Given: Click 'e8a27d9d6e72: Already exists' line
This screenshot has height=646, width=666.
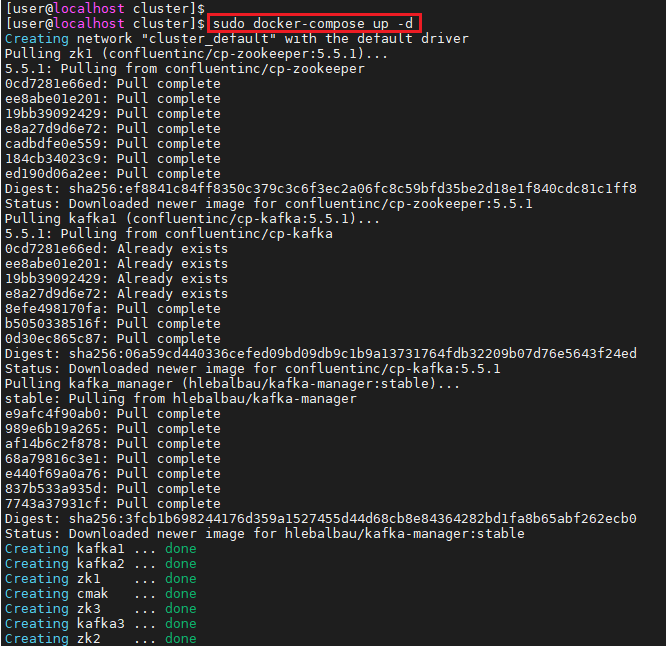Looking at the screenshot, I should point(116,293).
